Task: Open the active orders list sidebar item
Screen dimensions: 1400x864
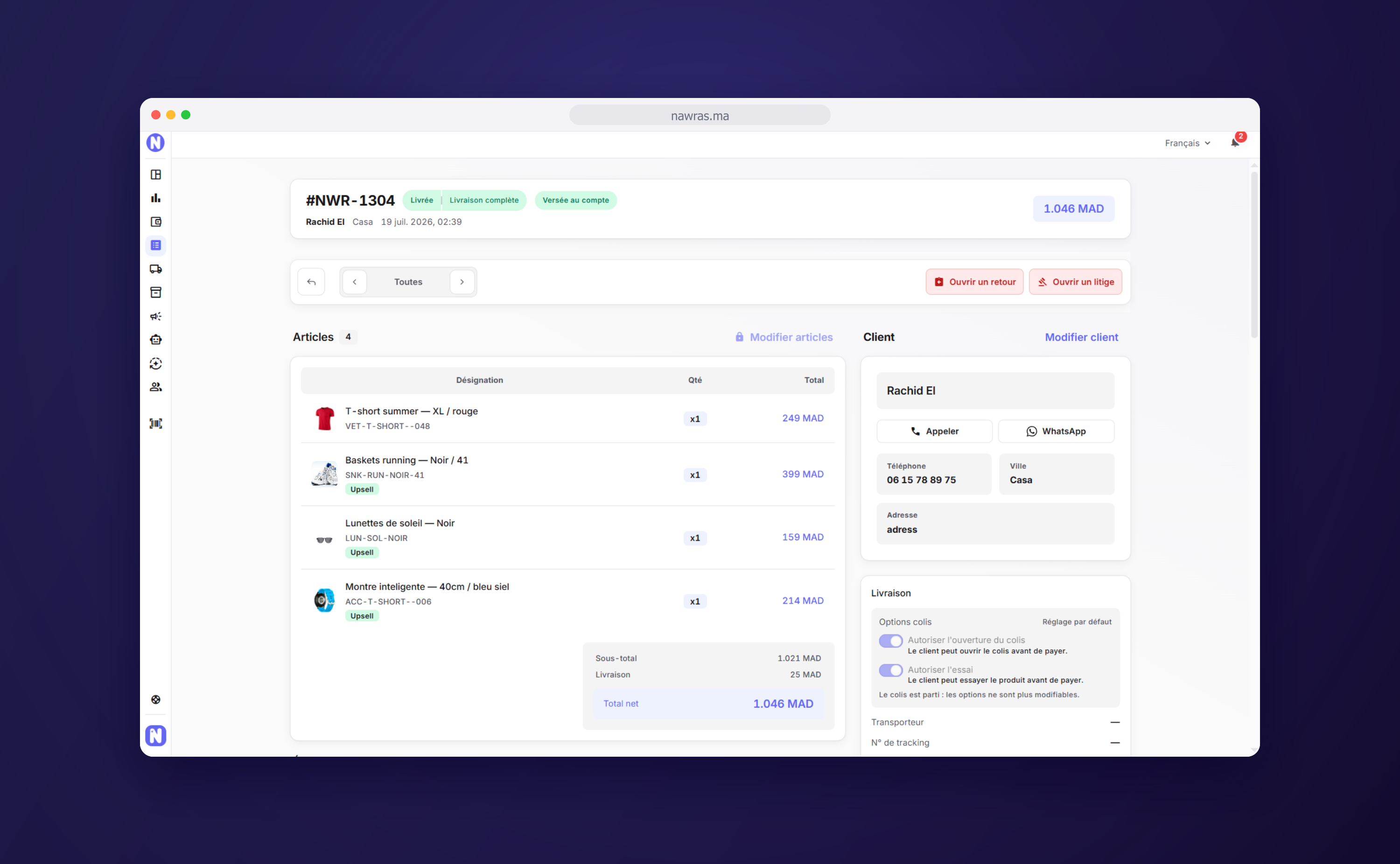Action: (155, 245)
